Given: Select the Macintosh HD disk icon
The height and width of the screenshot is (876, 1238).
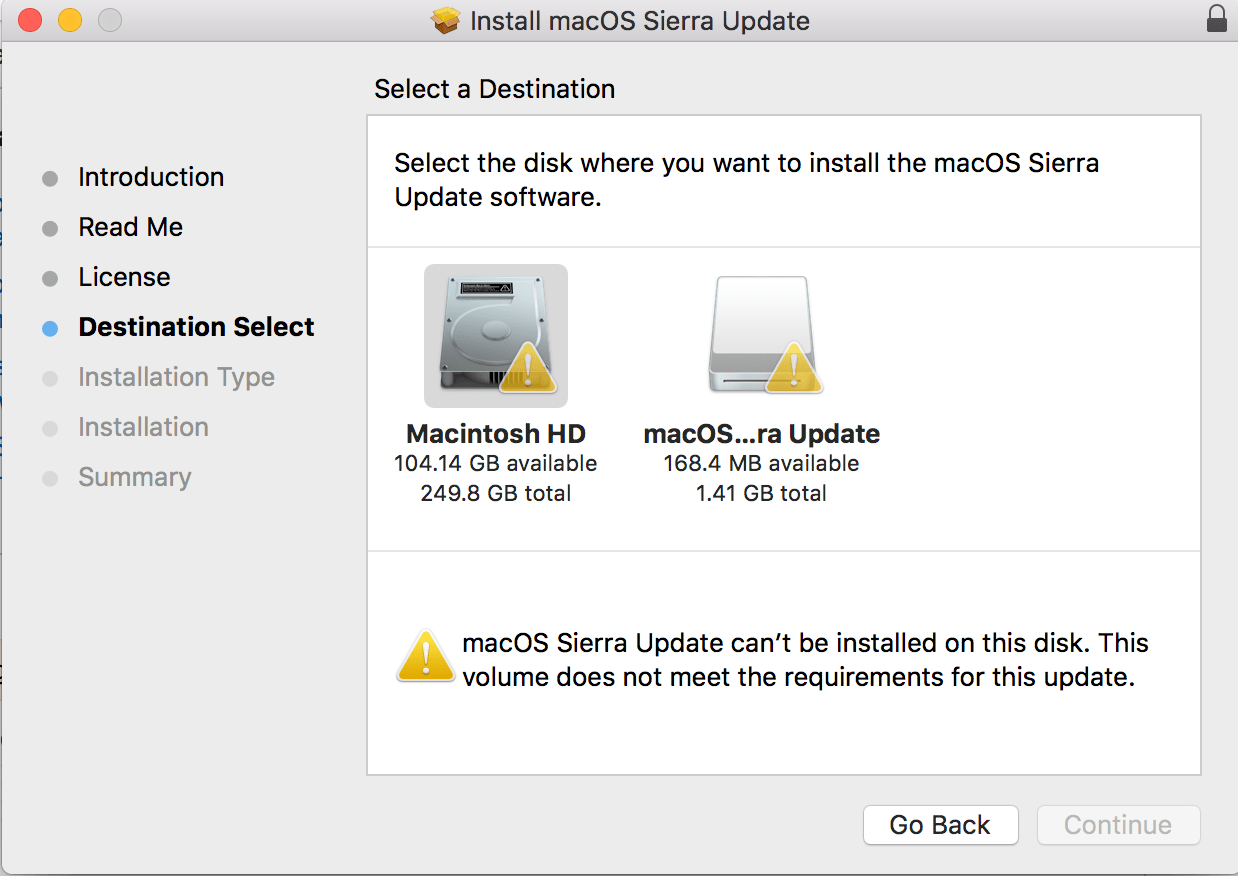Looking at the screenshot, I should tap(496, 335).
